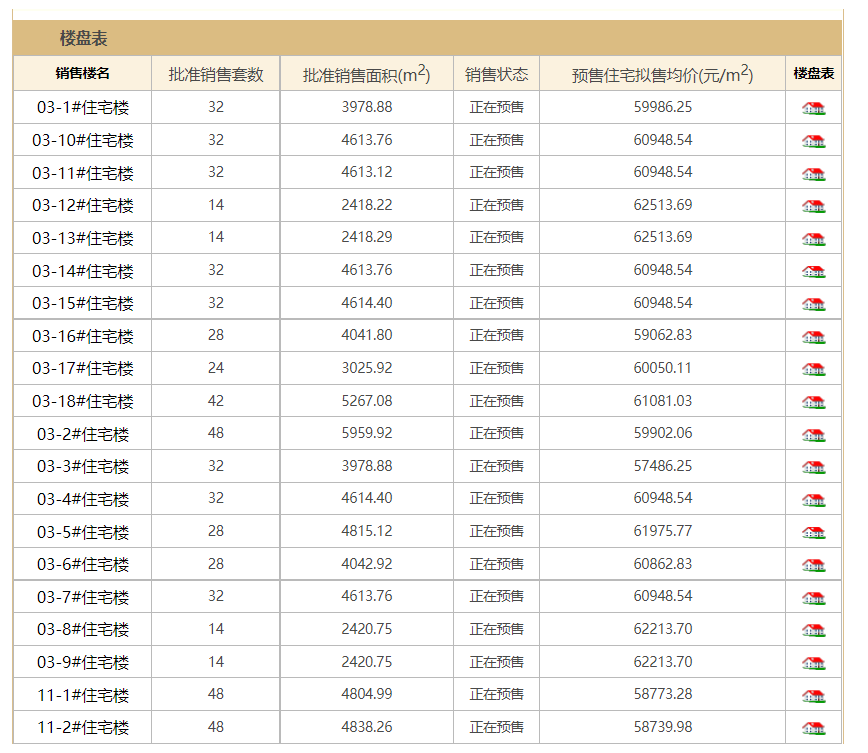
Task: Click average price 57486.25
Action: coord(663,466)
